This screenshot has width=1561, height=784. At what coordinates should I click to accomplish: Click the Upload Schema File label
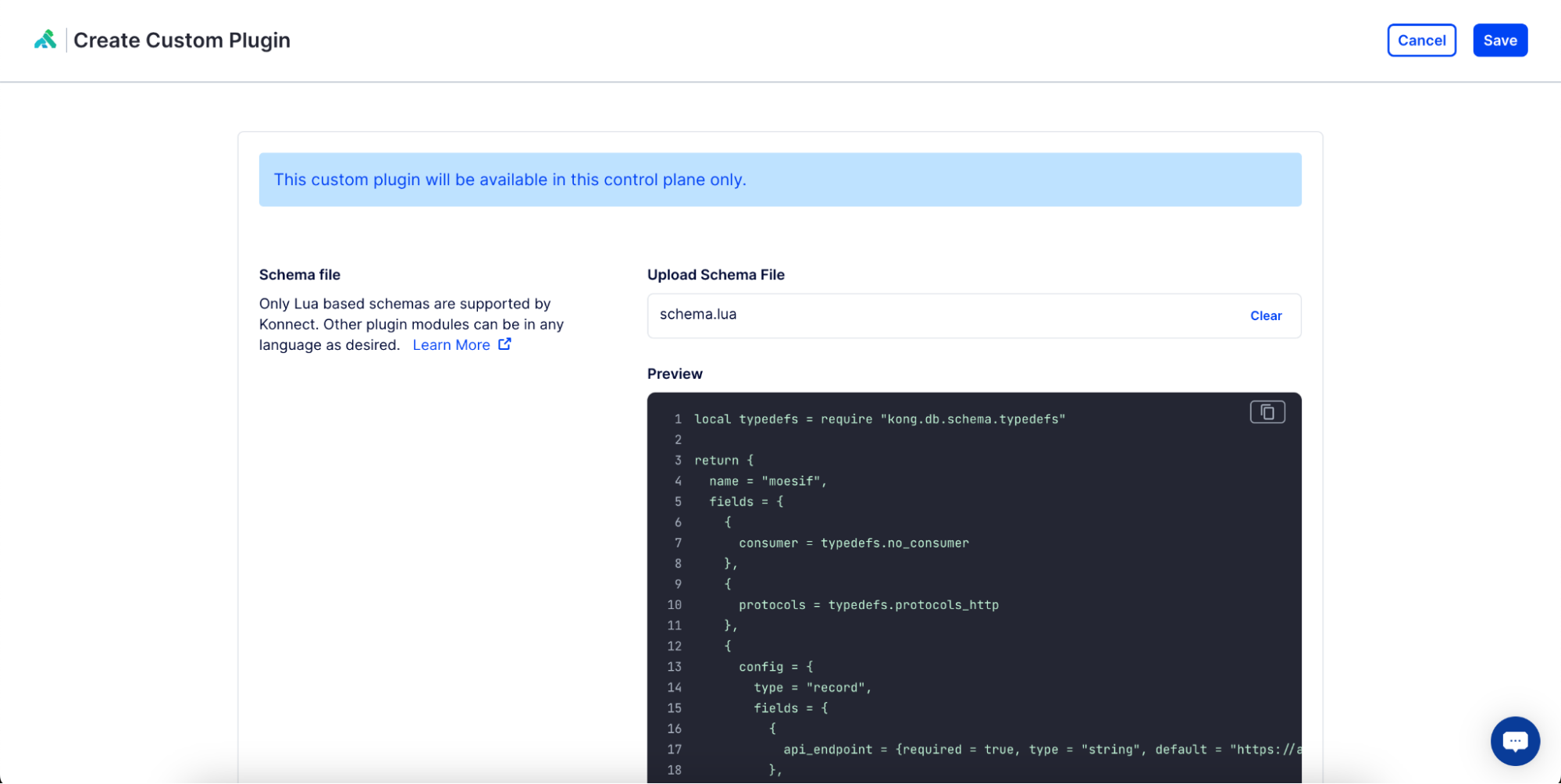pyautogui.click(x=716, y=274)
